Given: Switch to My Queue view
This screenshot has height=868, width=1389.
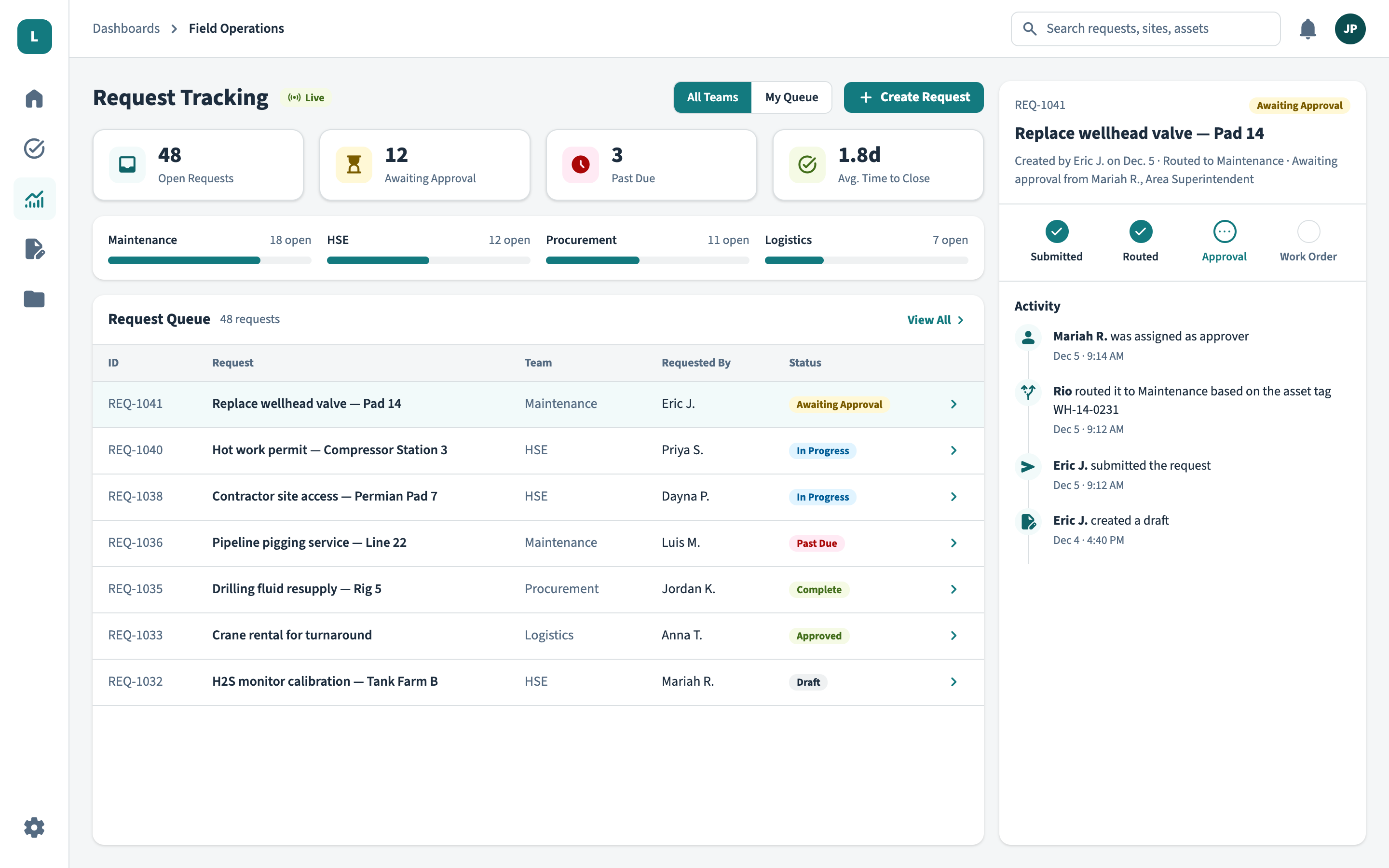Looking at the screenshot, I should tap(791, 97).
